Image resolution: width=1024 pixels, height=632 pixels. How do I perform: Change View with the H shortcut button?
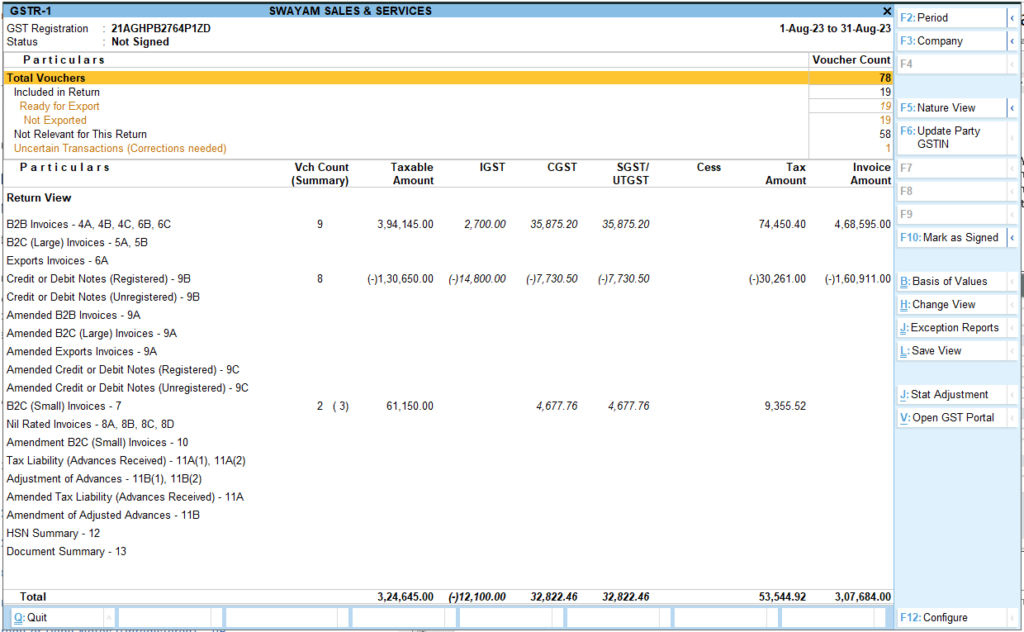pyautogui.click(x=940, y=304)
